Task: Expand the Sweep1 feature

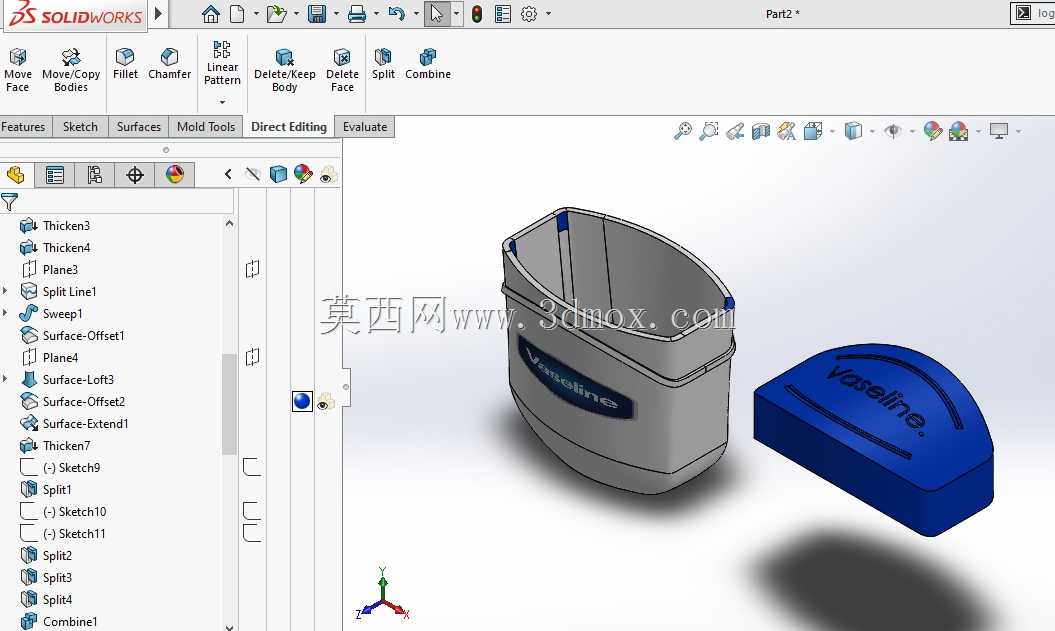Action: point(5,313)
